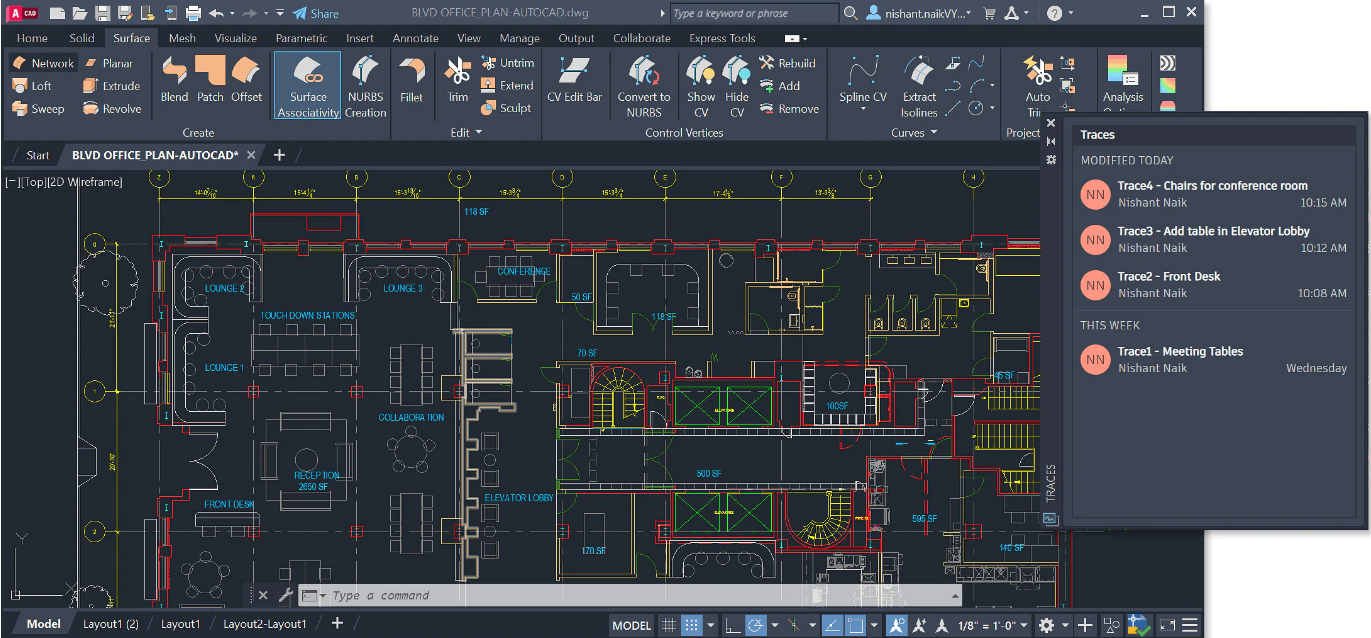Image resolution: width=1371 pixels, height=638 pixels.
Task: Click the Share button
Action: (x=316, y=13)
